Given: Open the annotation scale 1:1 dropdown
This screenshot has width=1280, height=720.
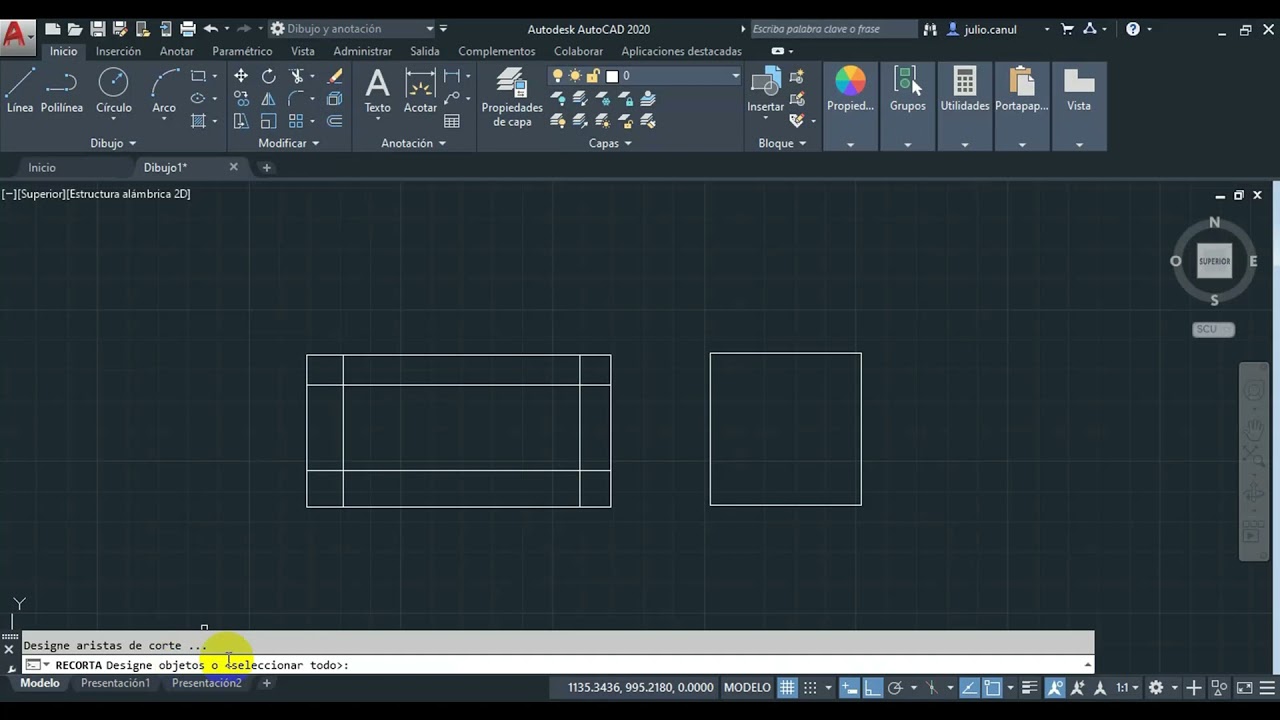Looking at the screenshot, I should pos(1127,687).
